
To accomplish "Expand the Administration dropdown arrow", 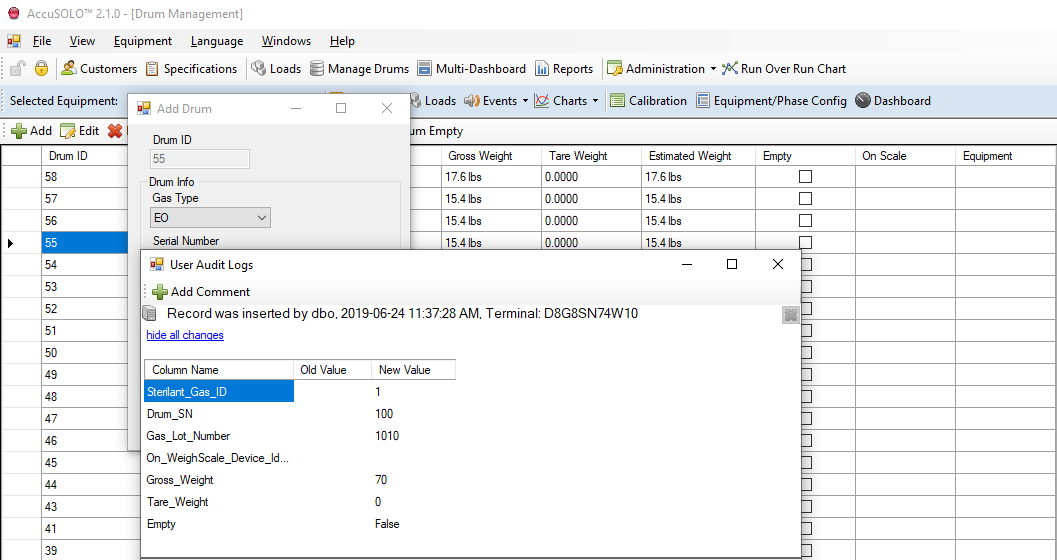I will point(713,69).
